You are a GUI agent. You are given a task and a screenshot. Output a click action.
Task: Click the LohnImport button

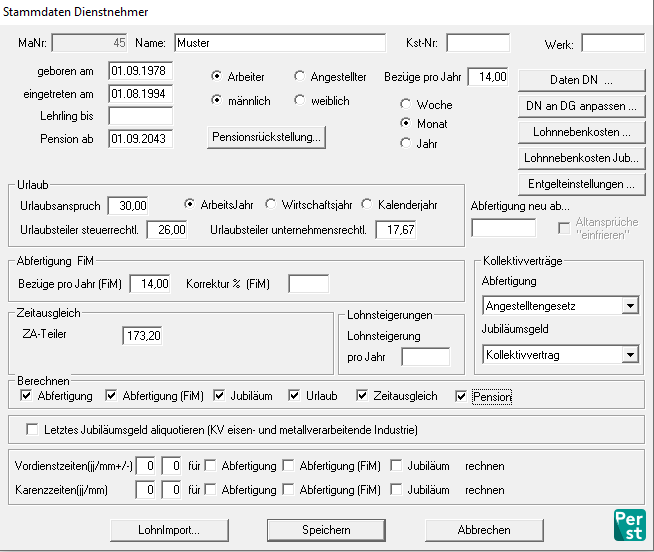pos(169,530)
